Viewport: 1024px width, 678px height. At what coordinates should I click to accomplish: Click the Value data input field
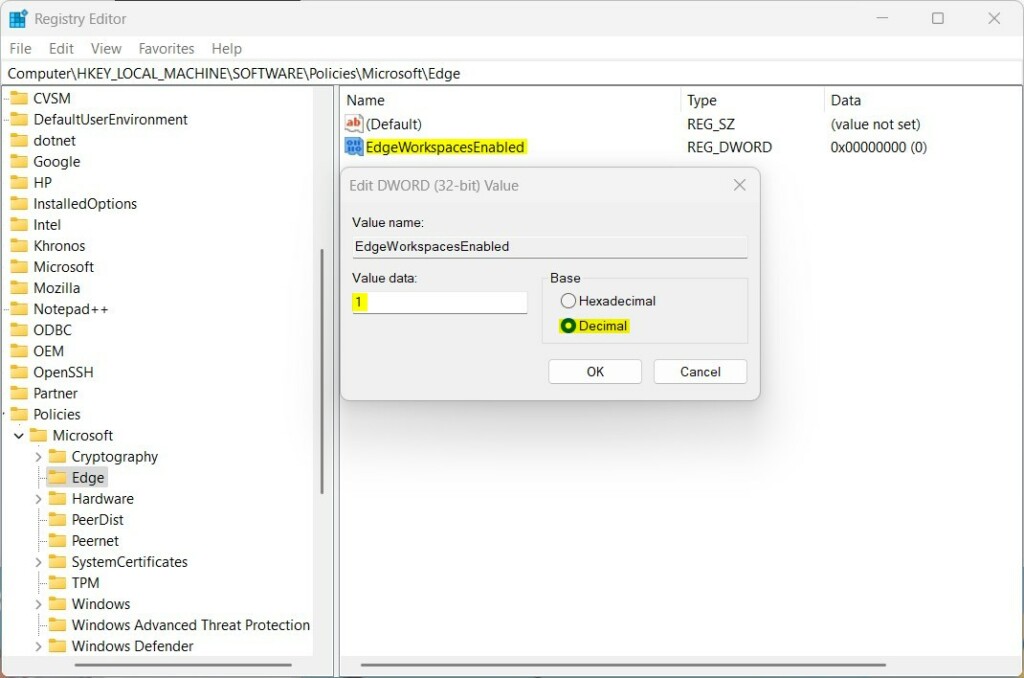point(440,302)
